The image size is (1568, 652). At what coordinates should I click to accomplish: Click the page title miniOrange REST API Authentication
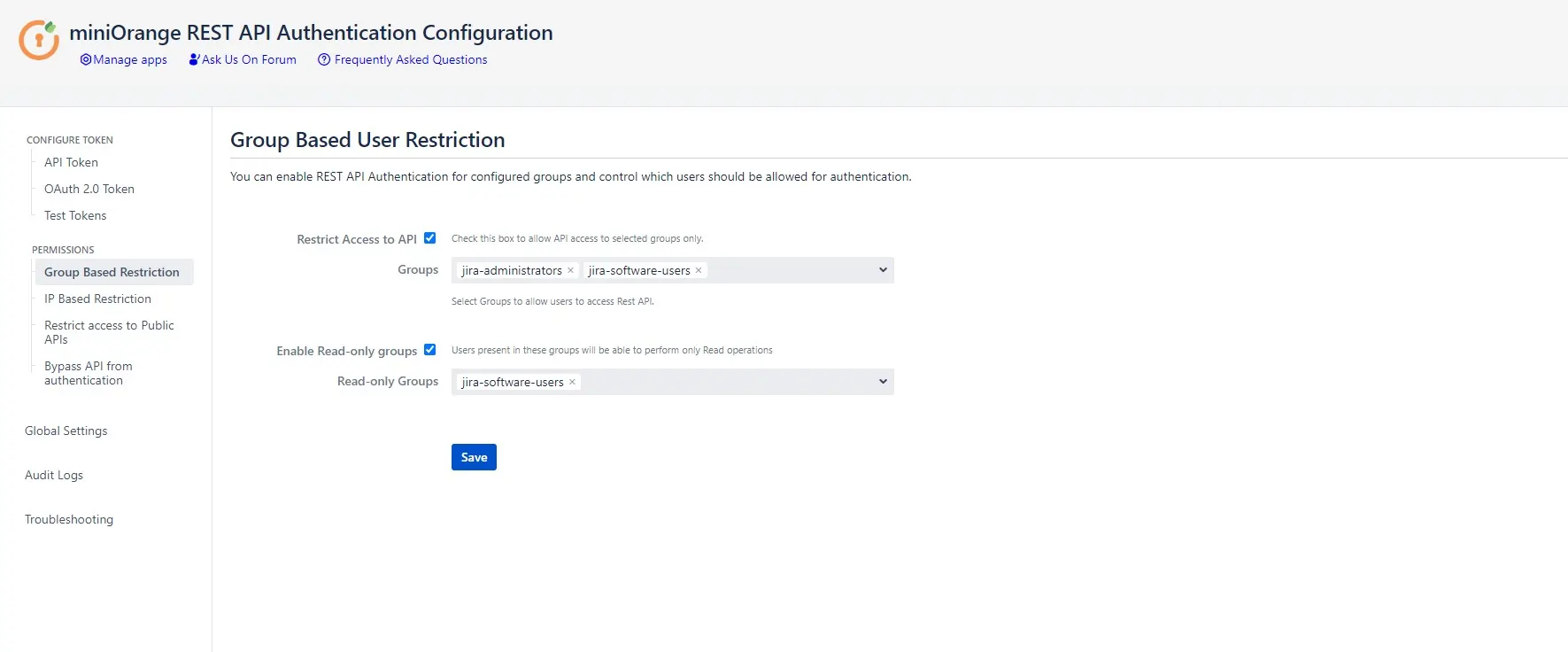tap(311, 33)
